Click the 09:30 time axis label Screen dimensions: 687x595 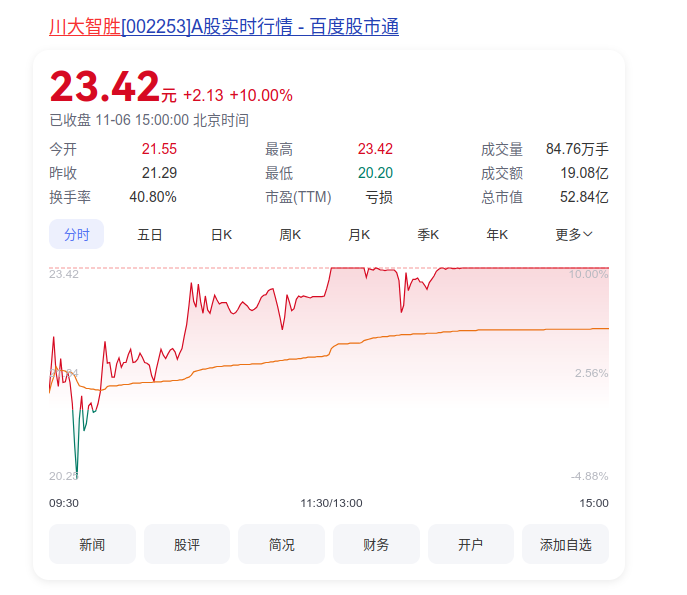pos(64,503)
